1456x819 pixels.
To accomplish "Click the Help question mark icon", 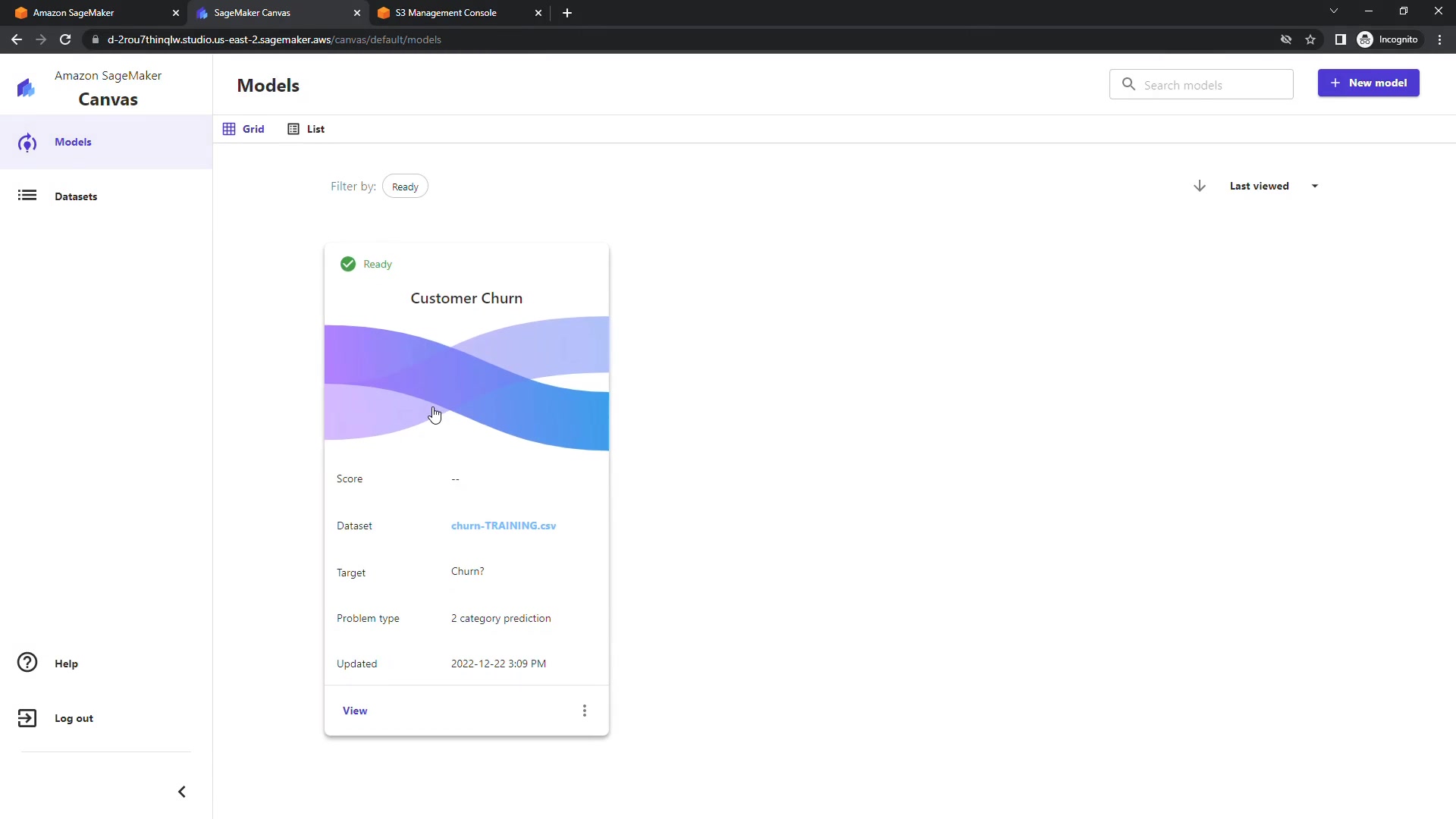I will (x=27, y=663).
